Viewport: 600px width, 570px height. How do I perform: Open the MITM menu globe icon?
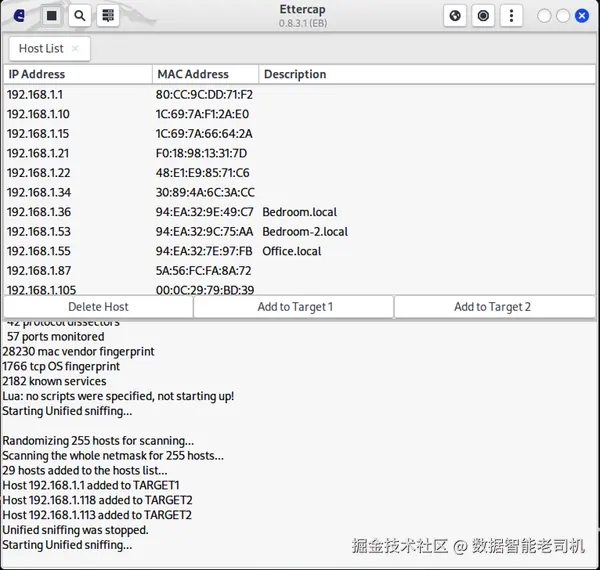455,16
